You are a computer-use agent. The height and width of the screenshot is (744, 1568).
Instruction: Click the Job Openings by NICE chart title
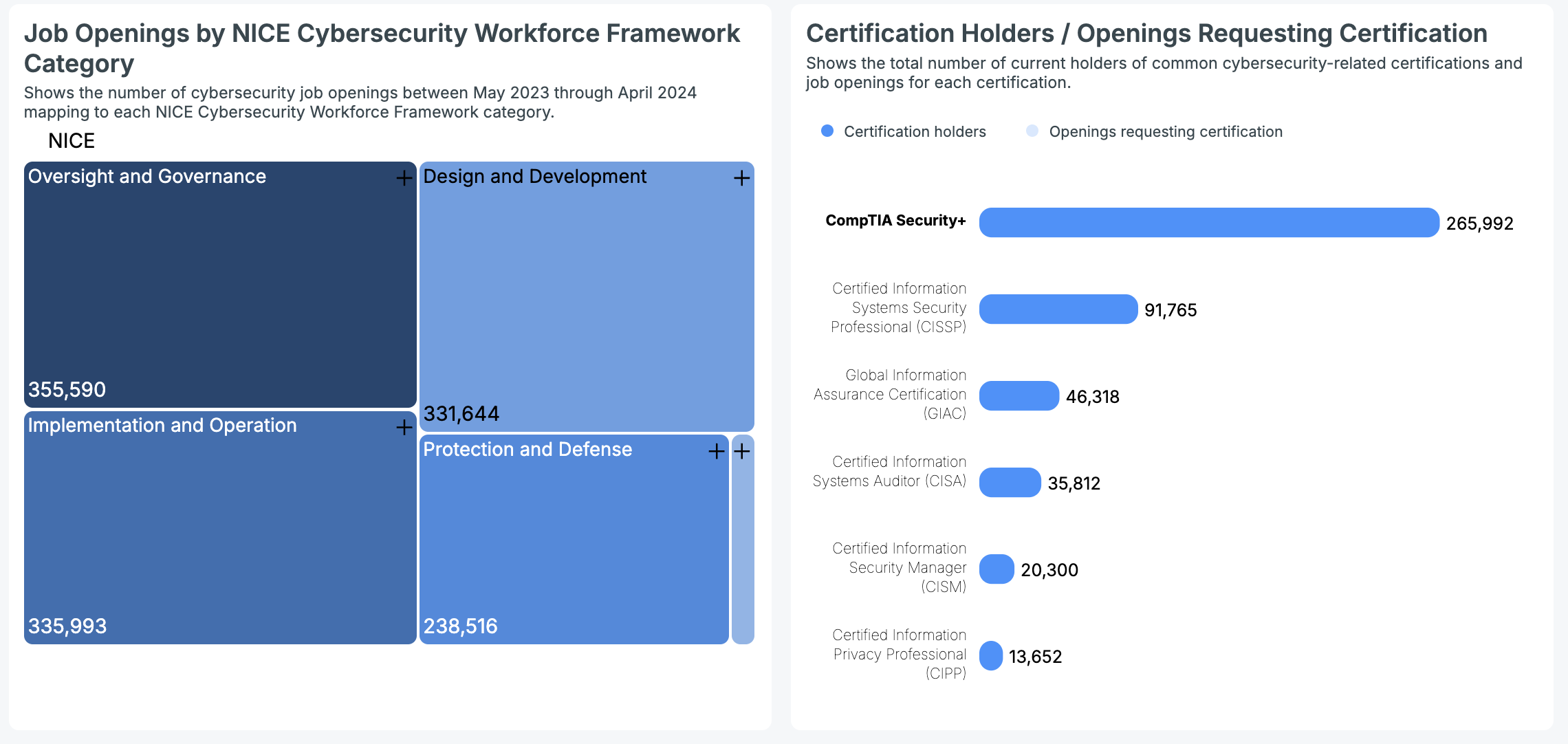382,48
